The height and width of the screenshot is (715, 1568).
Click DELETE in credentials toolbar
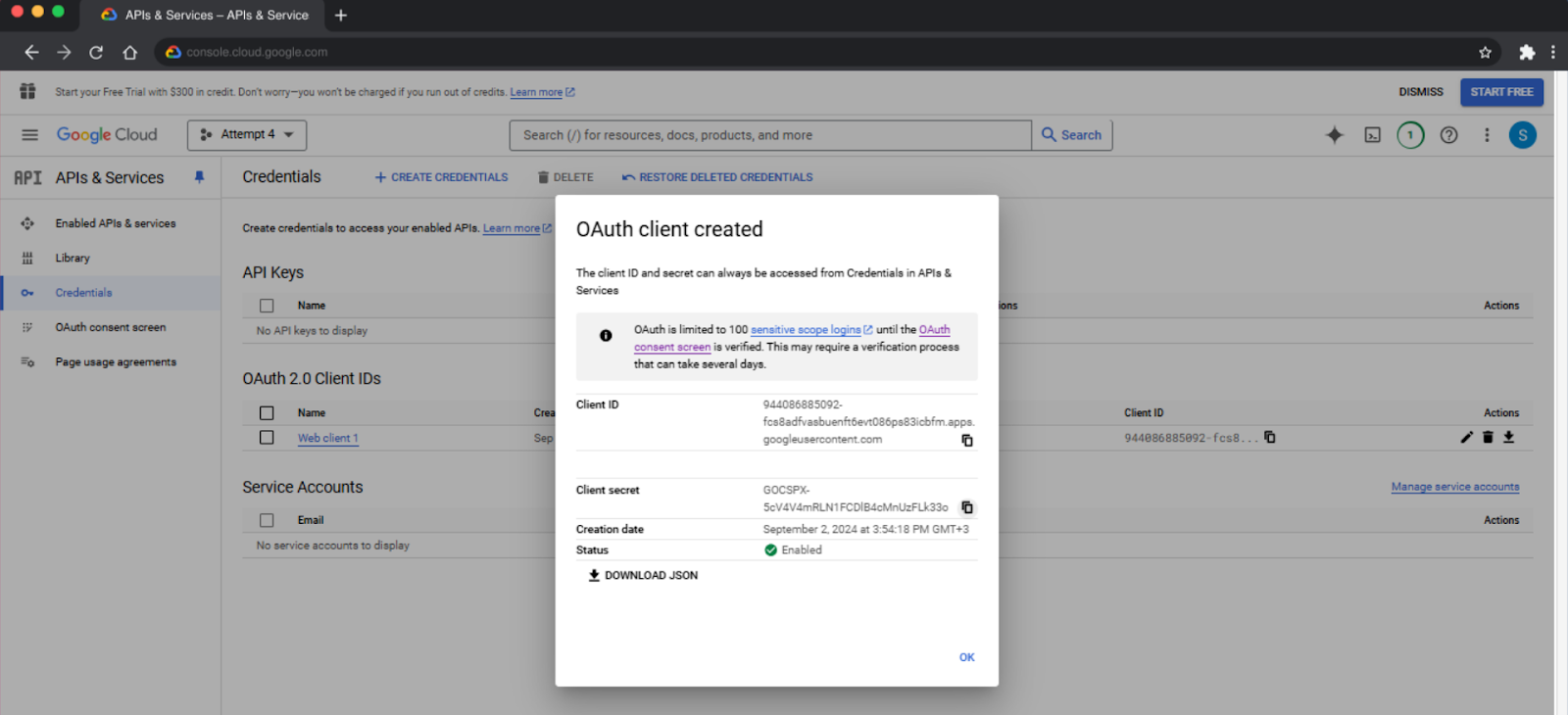click(565, 177)
